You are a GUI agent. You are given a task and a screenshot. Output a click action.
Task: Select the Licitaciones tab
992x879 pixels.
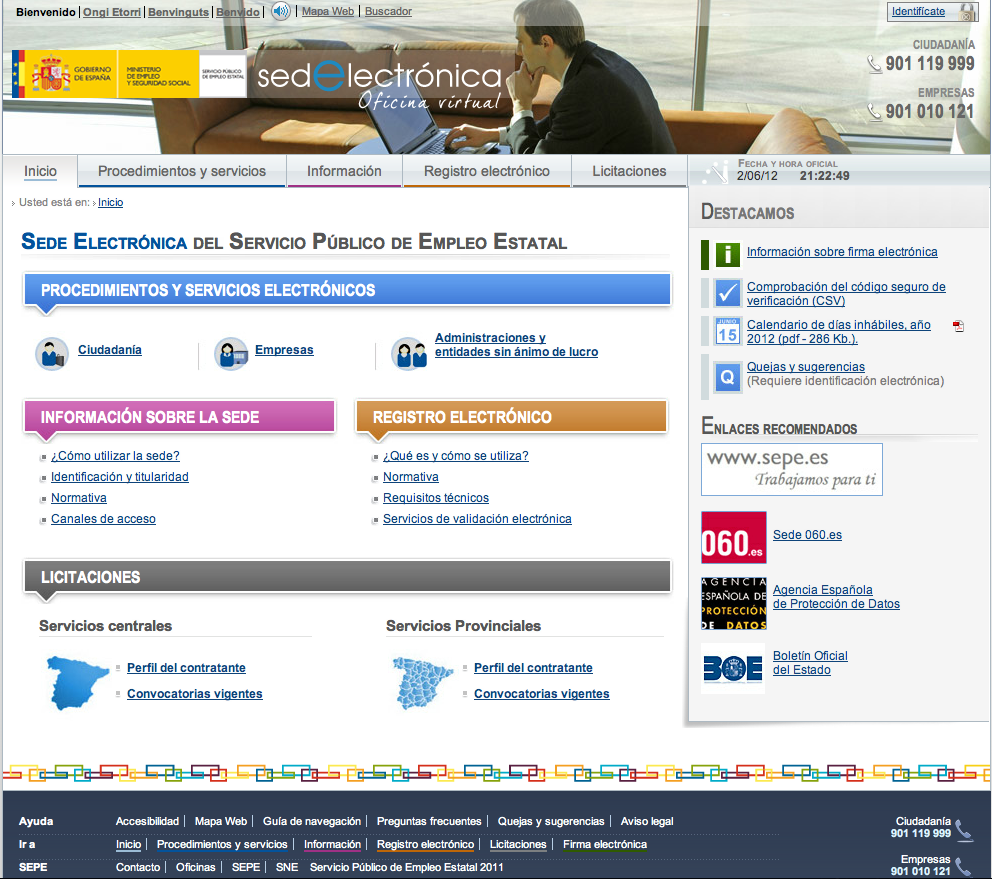tap(629, 171)
